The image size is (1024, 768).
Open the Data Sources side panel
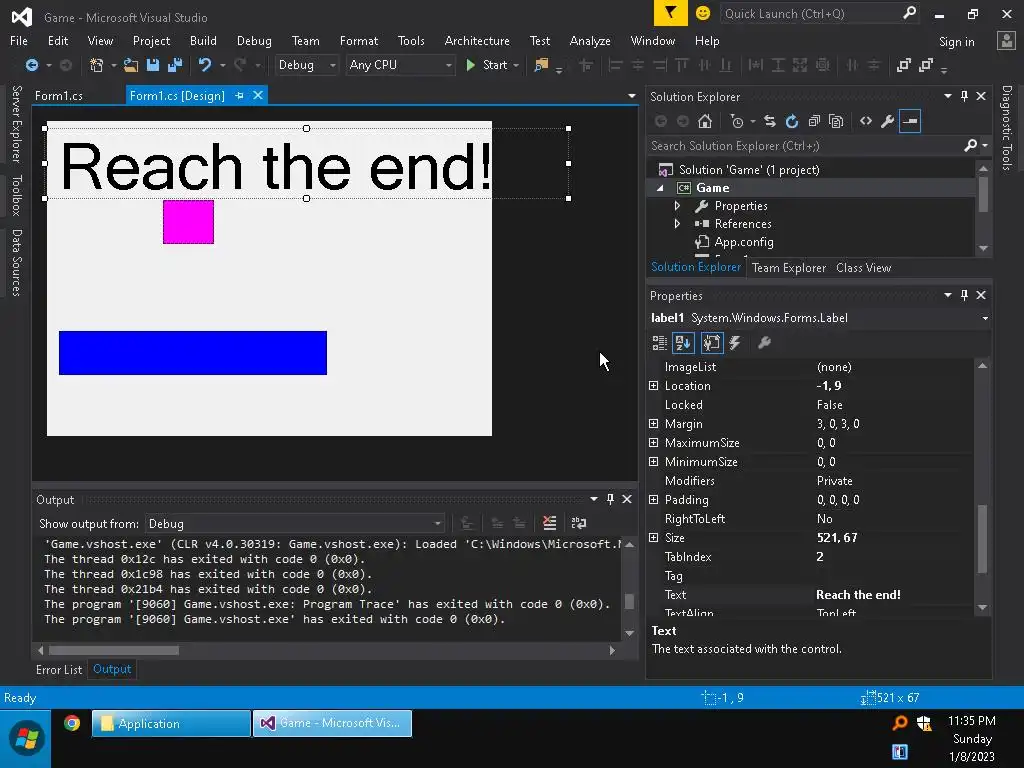[16, 263]
